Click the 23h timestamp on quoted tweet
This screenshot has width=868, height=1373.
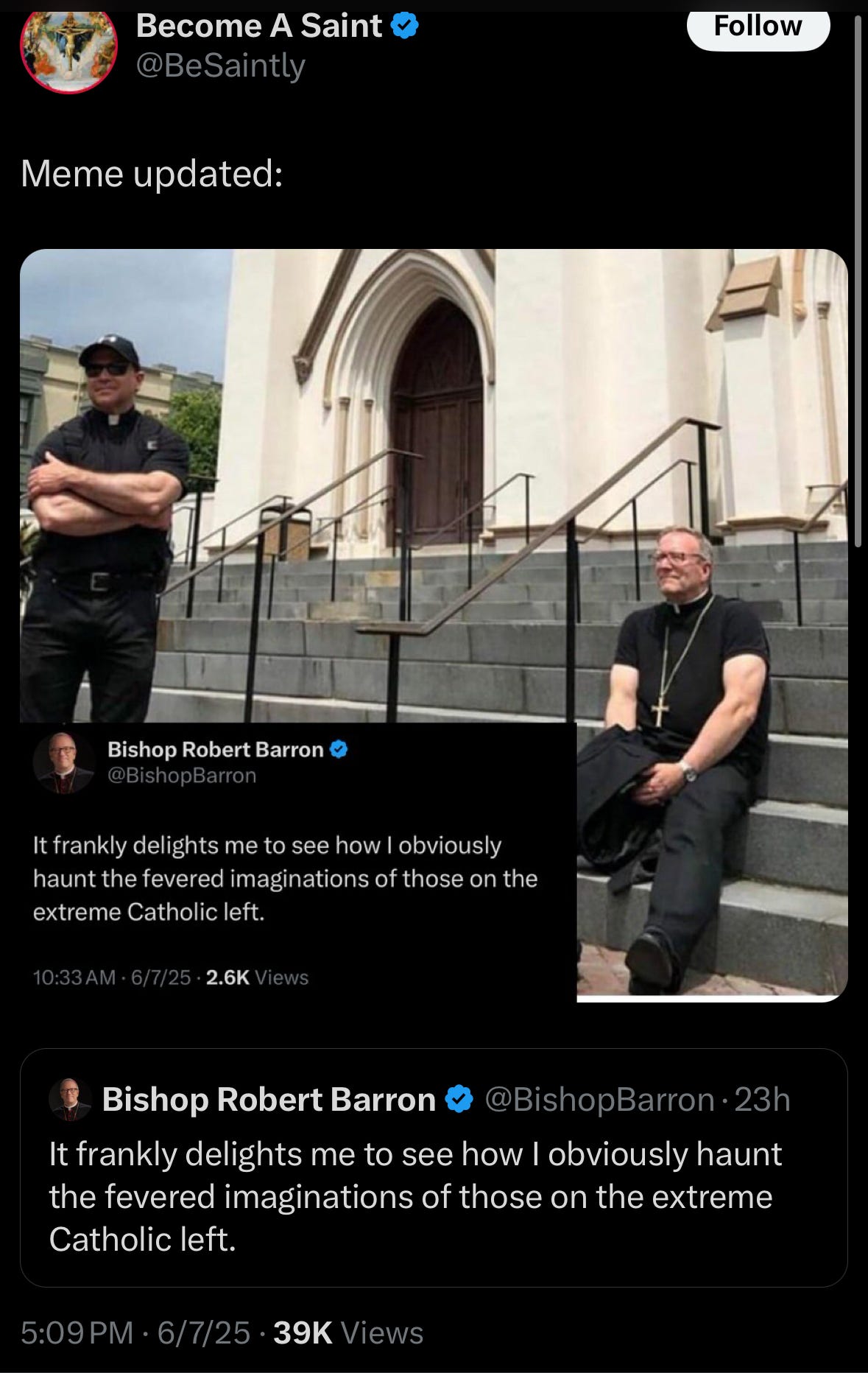coord(763,1100)
